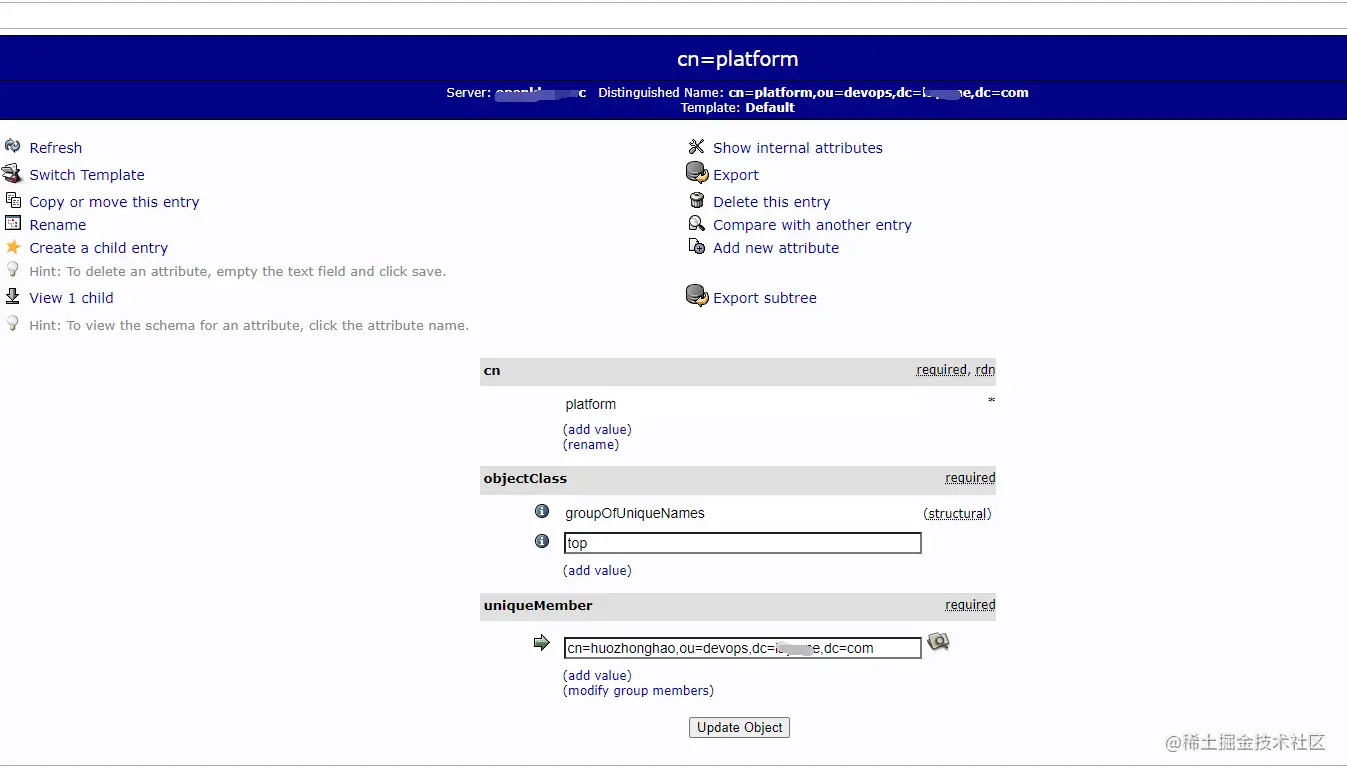The width and height of the screenshot is (1347, 774).
Task: Focus the uniqueMember DN text field
Action: tap(743, 648)
